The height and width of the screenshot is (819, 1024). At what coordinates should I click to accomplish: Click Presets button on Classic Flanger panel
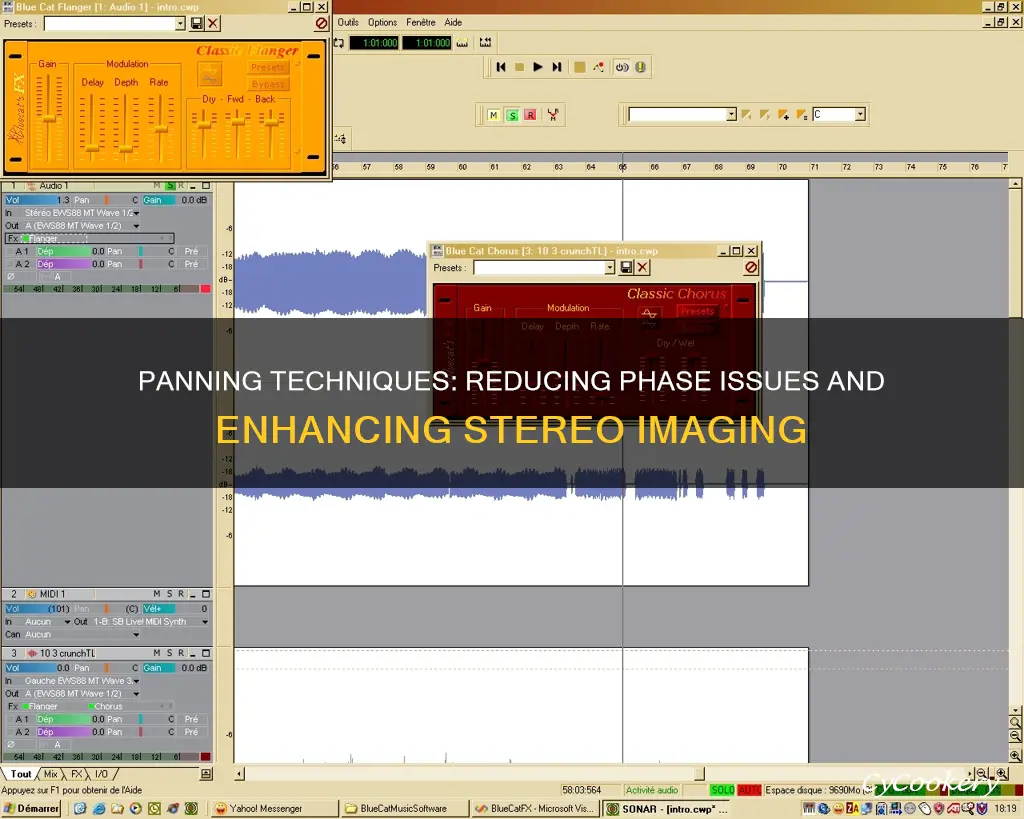click(x=268, y=67)
